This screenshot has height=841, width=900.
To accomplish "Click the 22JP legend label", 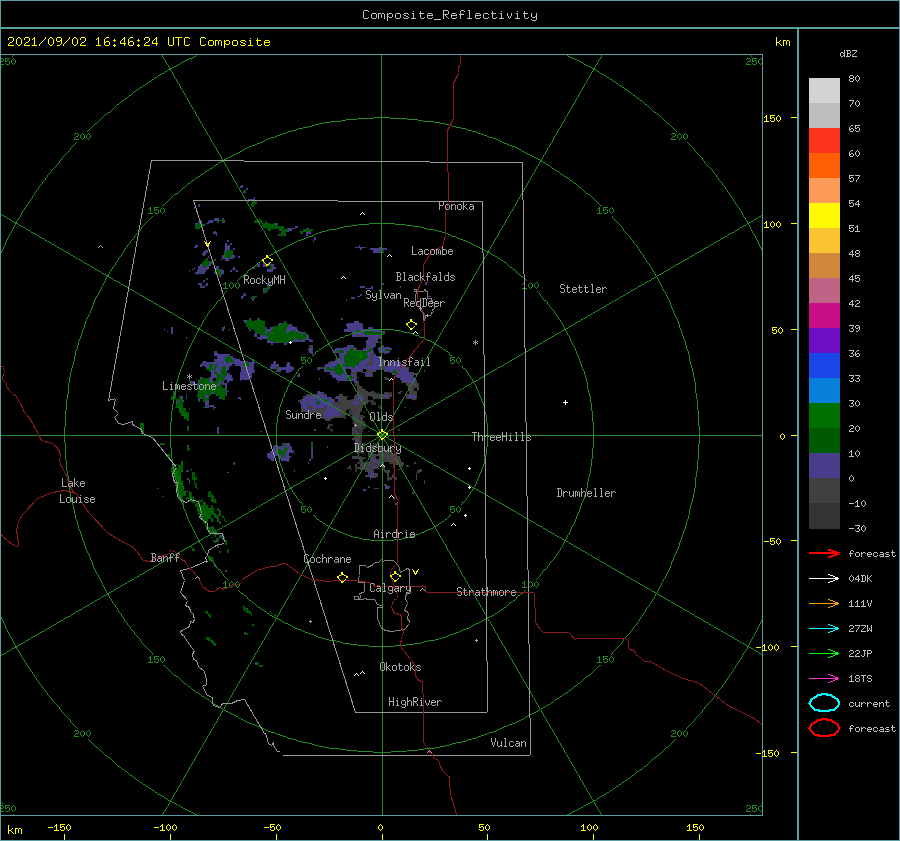I will [860, 653].
